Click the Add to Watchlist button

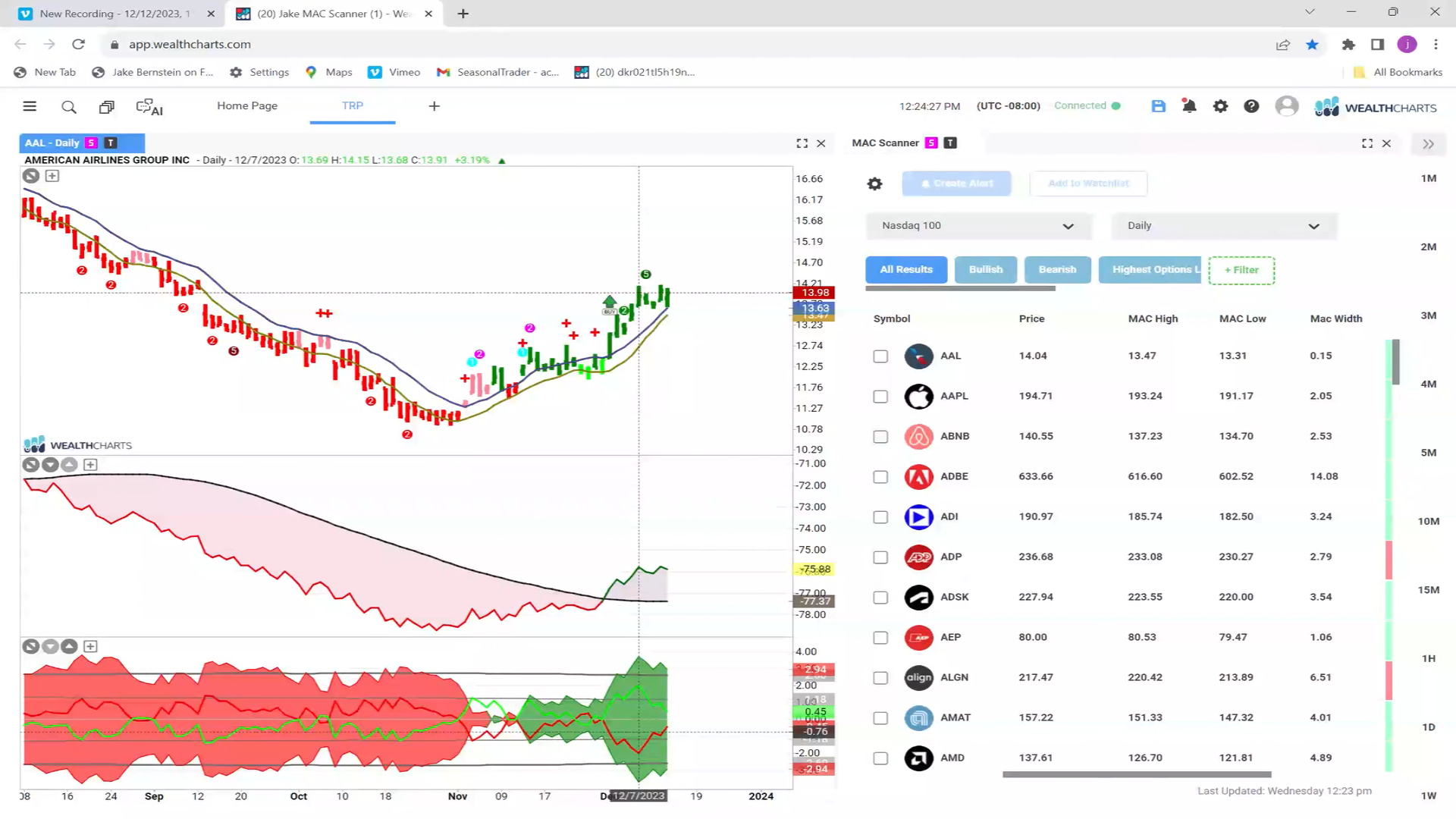[1088, 184]
